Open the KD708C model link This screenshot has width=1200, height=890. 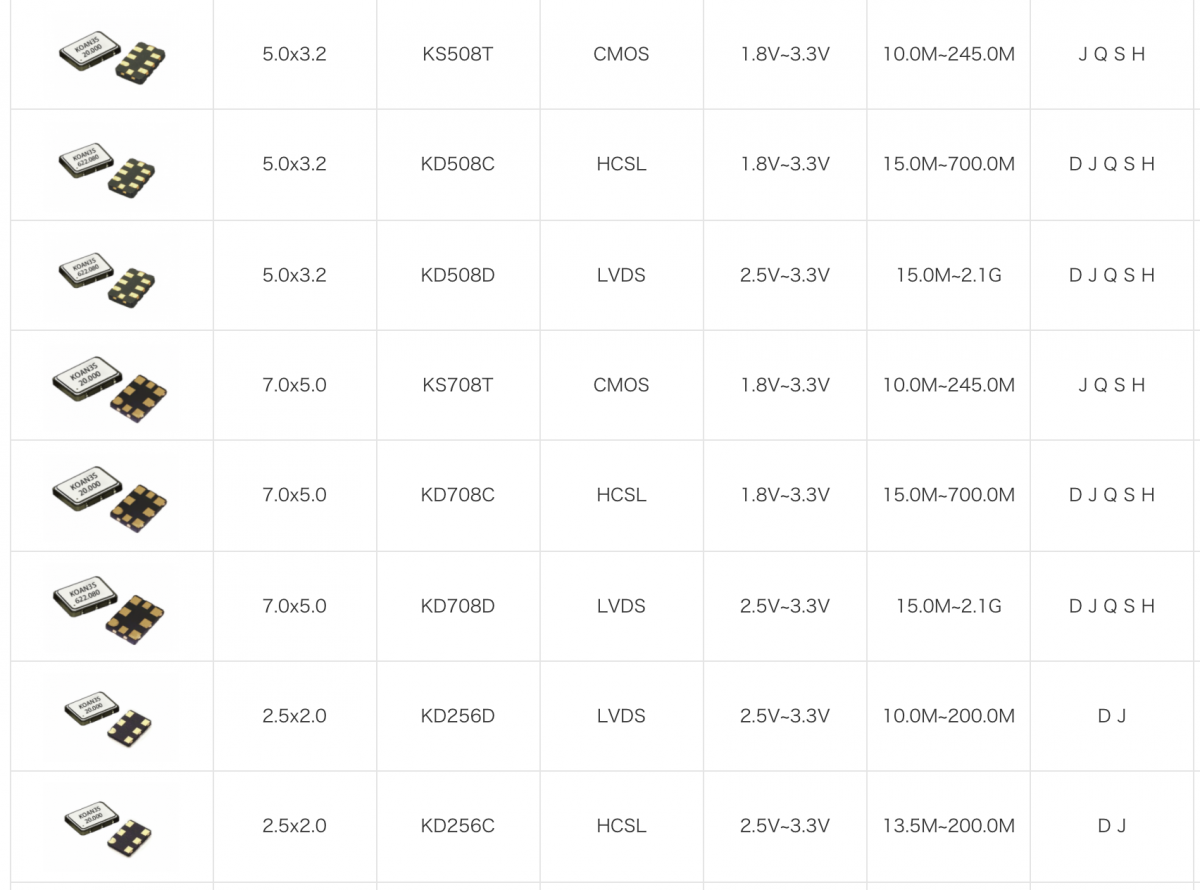457,495
